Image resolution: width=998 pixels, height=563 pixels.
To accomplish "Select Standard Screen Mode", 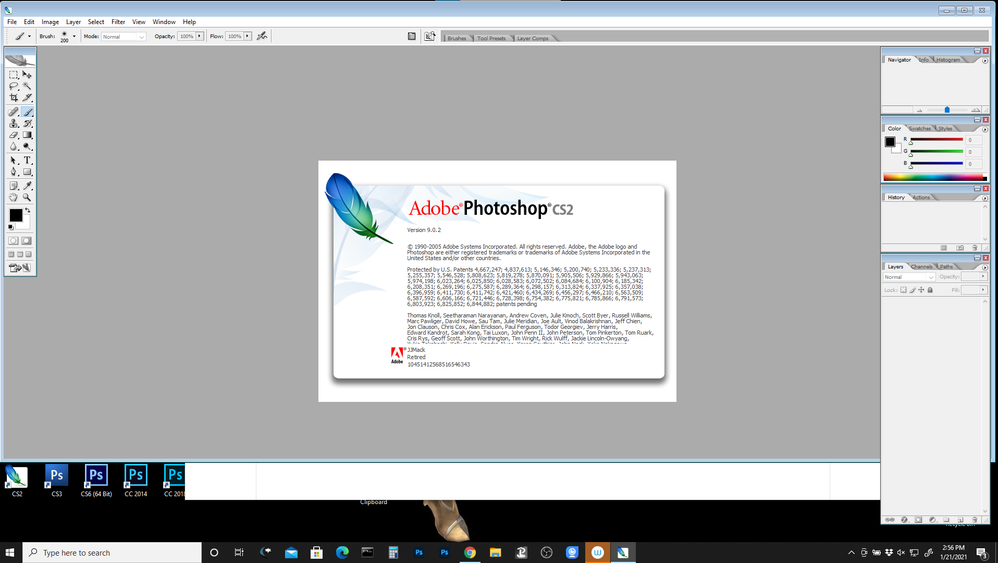I will click(x=11, y=254).
